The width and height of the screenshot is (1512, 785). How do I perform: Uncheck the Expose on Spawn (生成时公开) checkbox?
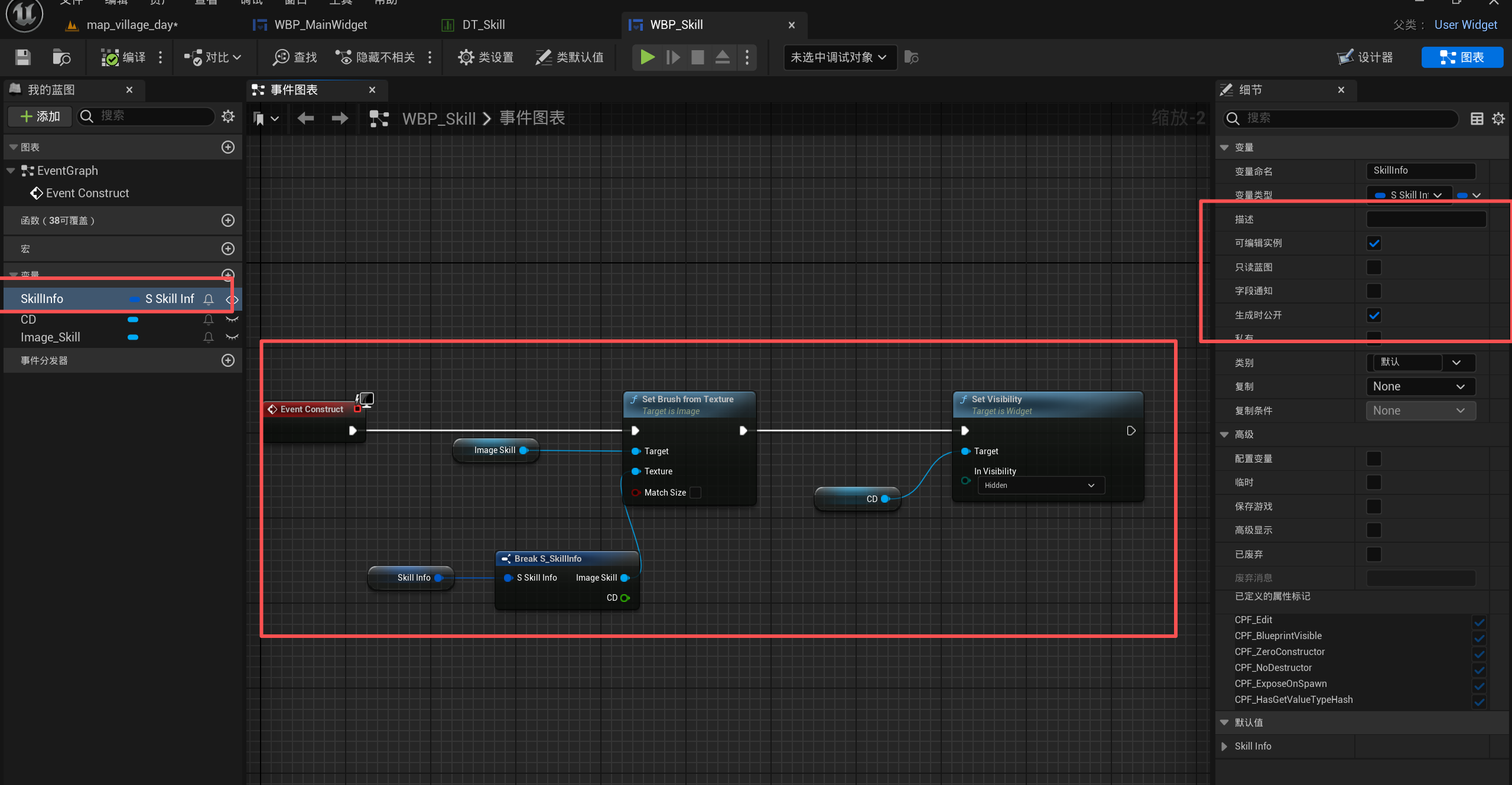coord(1374,315)
